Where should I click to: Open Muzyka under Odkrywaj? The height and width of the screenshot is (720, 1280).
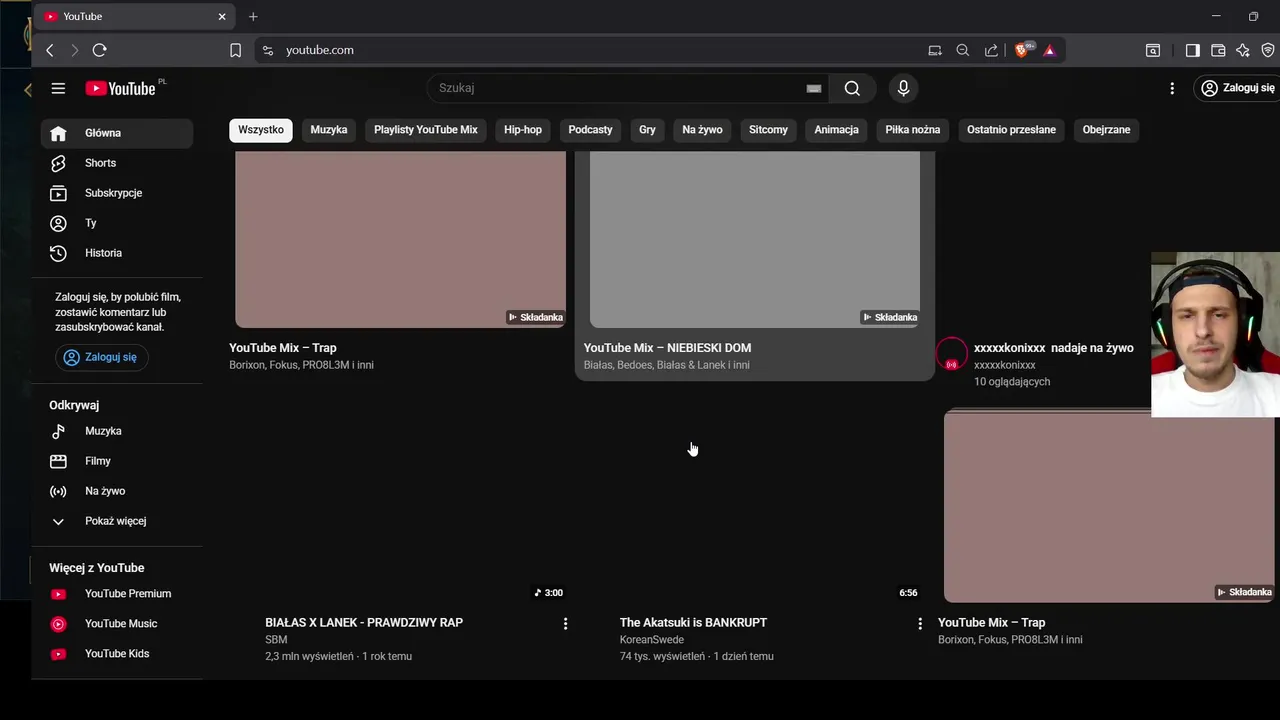117,431
